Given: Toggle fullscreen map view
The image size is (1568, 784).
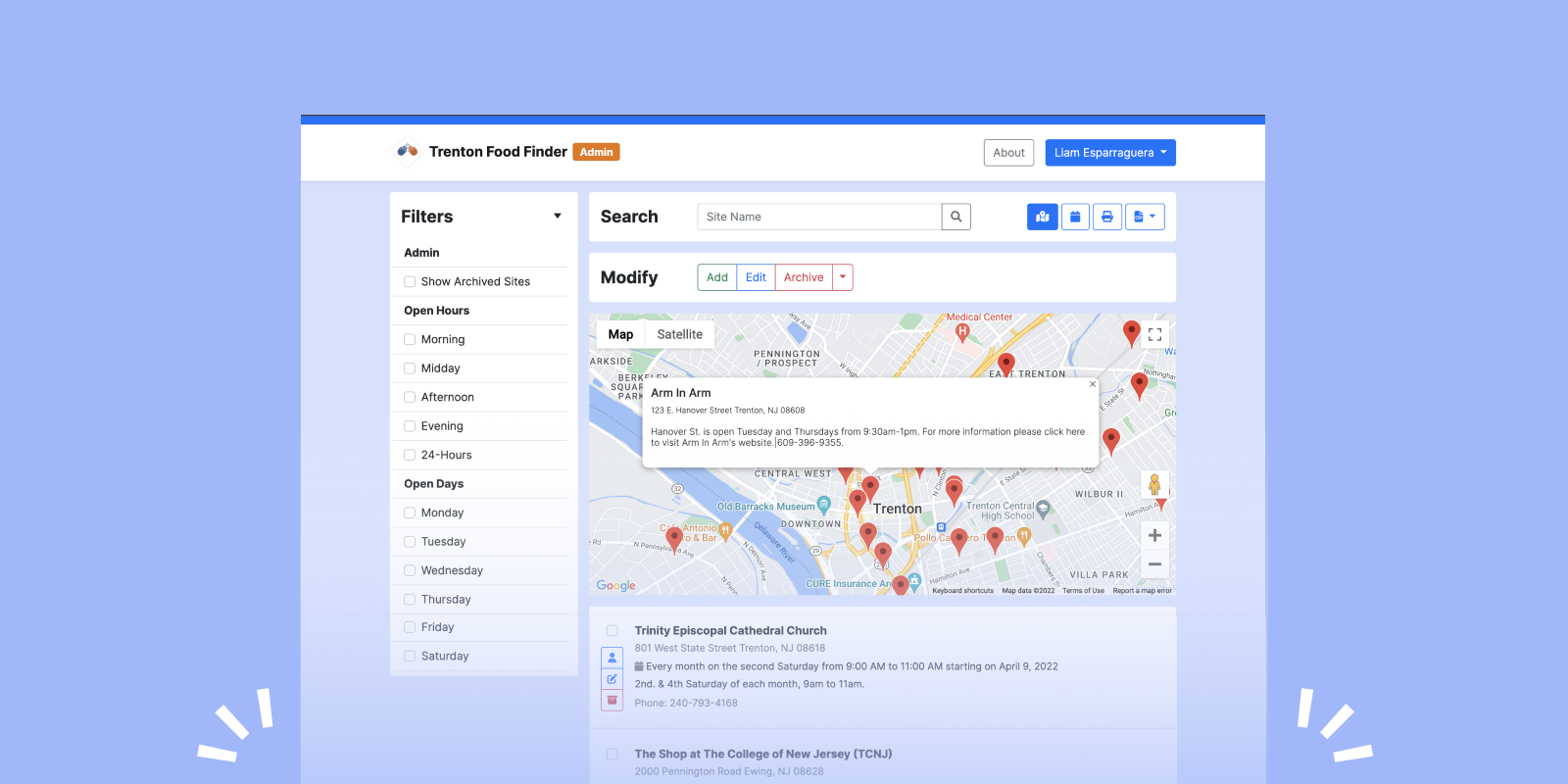Looking at the screenshot, I should point(1154,335).
